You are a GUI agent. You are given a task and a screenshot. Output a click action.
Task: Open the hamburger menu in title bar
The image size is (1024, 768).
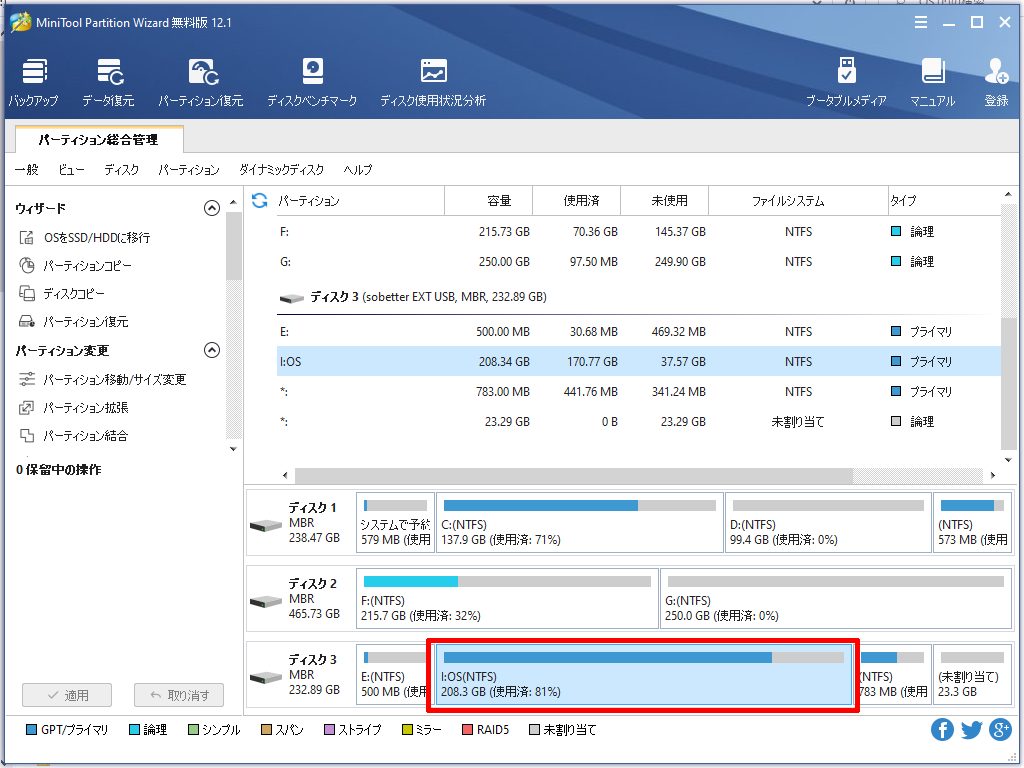[x=921, y=23]
